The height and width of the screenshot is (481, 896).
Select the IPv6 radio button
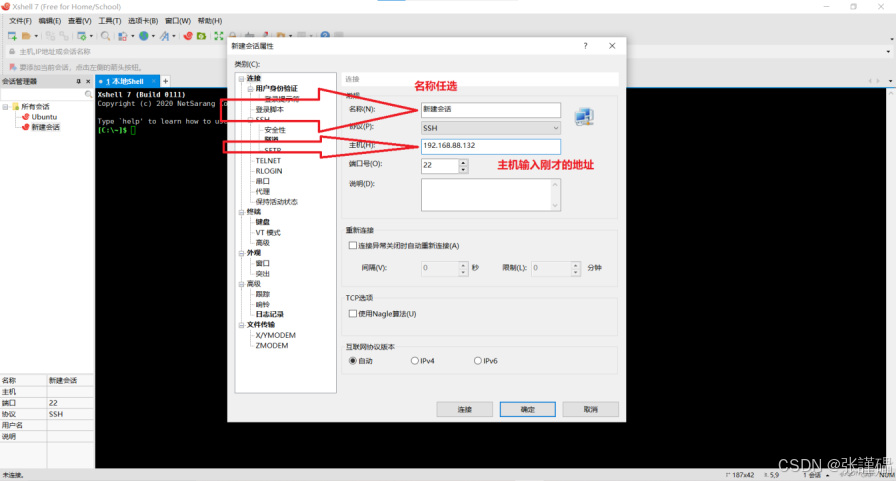(478, 361)
